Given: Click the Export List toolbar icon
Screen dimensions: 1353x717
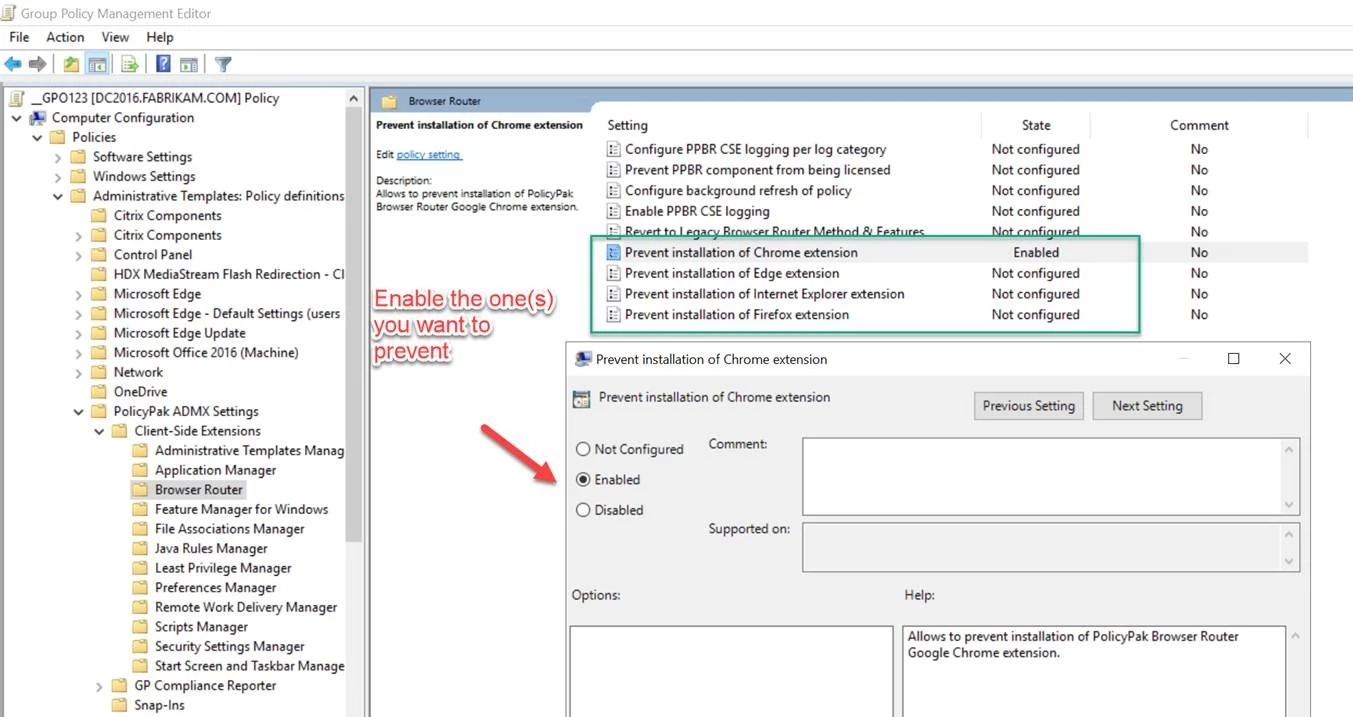Looking at the screenshot, I should click(x=130, y=64).
